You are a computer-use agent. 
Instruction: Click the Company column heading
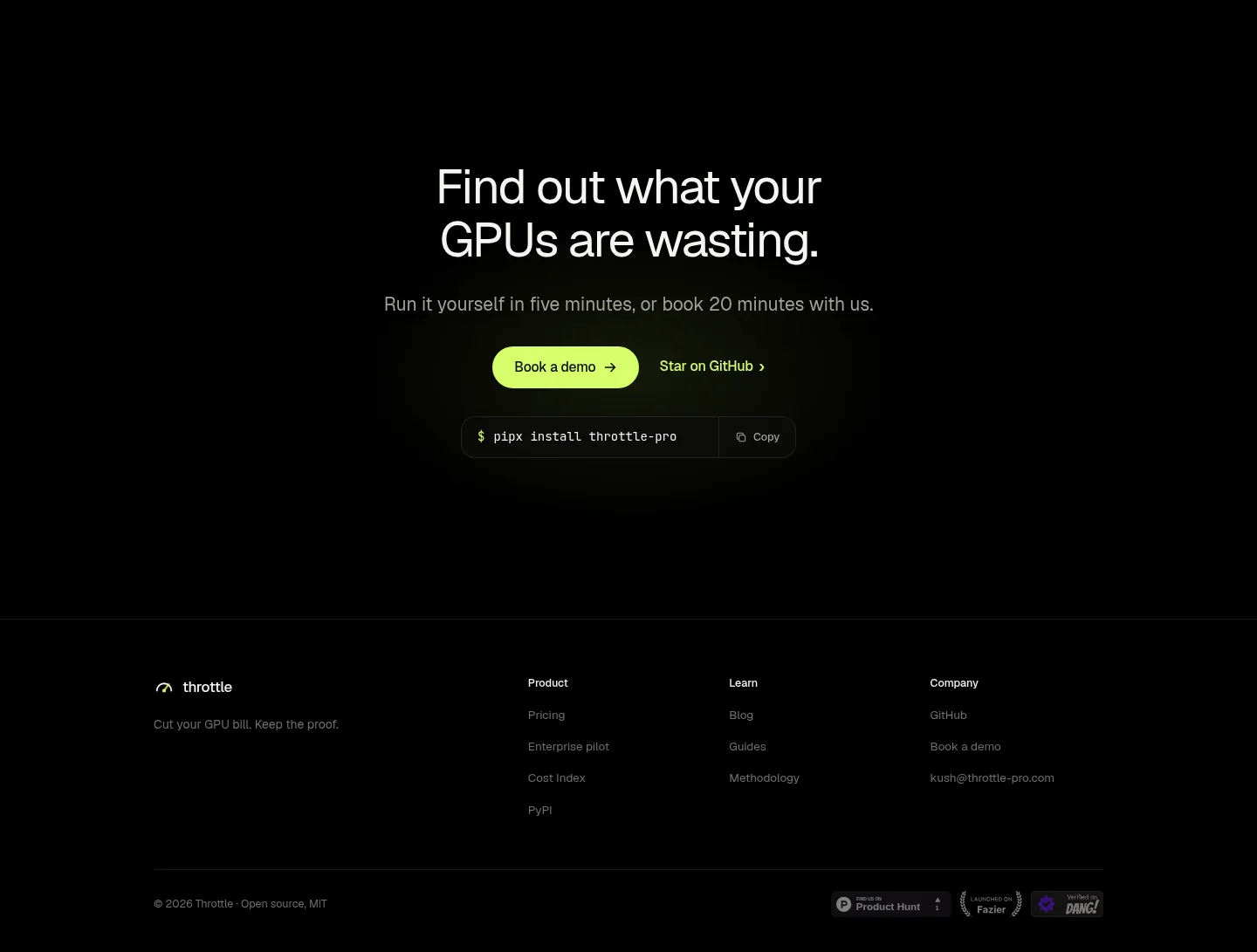(x=954, y=682)
